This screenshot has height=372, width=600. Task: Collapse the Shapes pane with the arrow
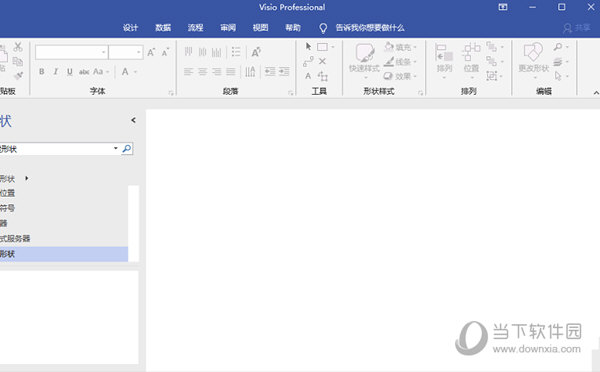pyautogui.click(x=133, y=120)
